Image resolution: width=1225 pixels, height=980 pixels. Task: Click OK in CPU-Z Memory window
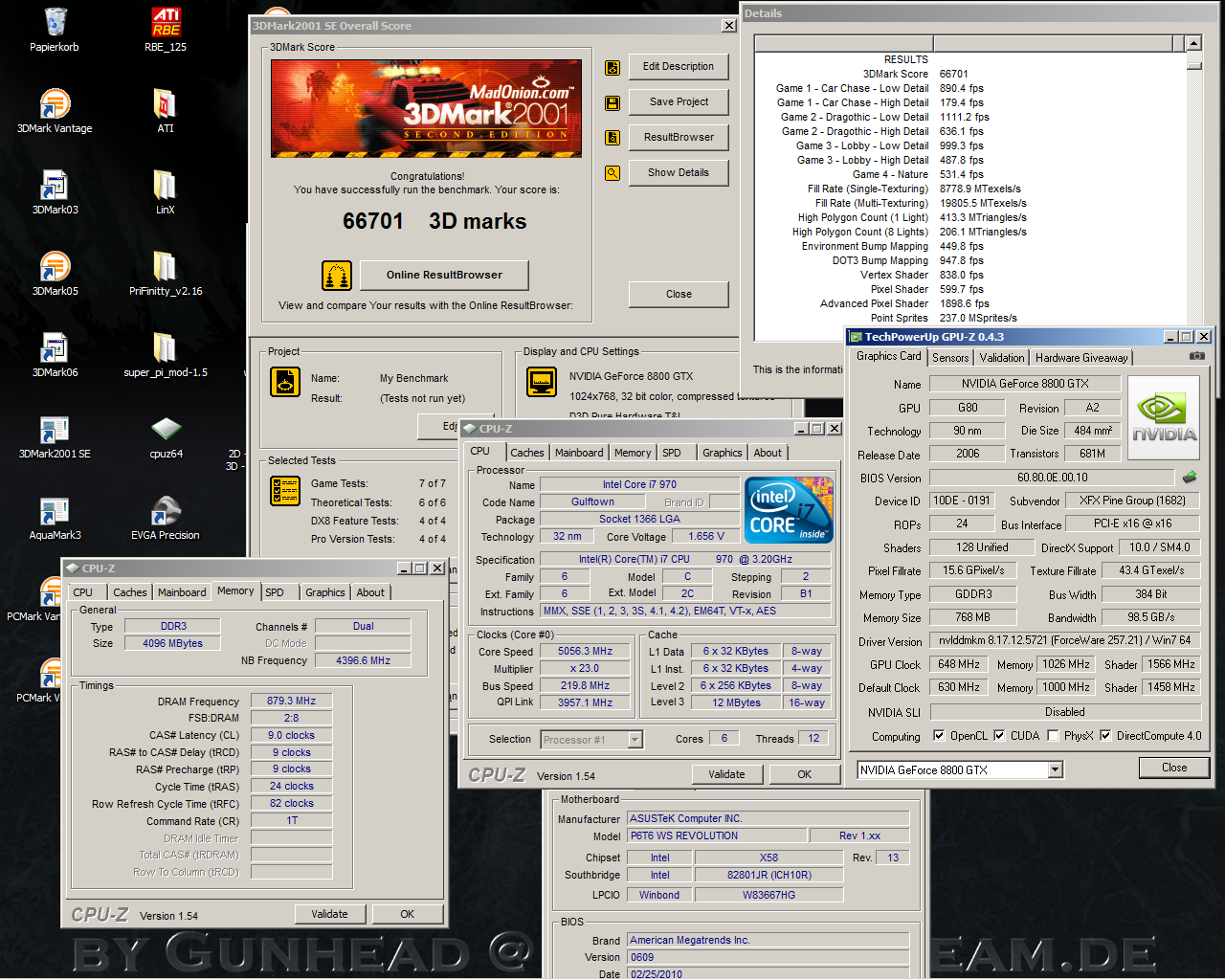point(407,914)
